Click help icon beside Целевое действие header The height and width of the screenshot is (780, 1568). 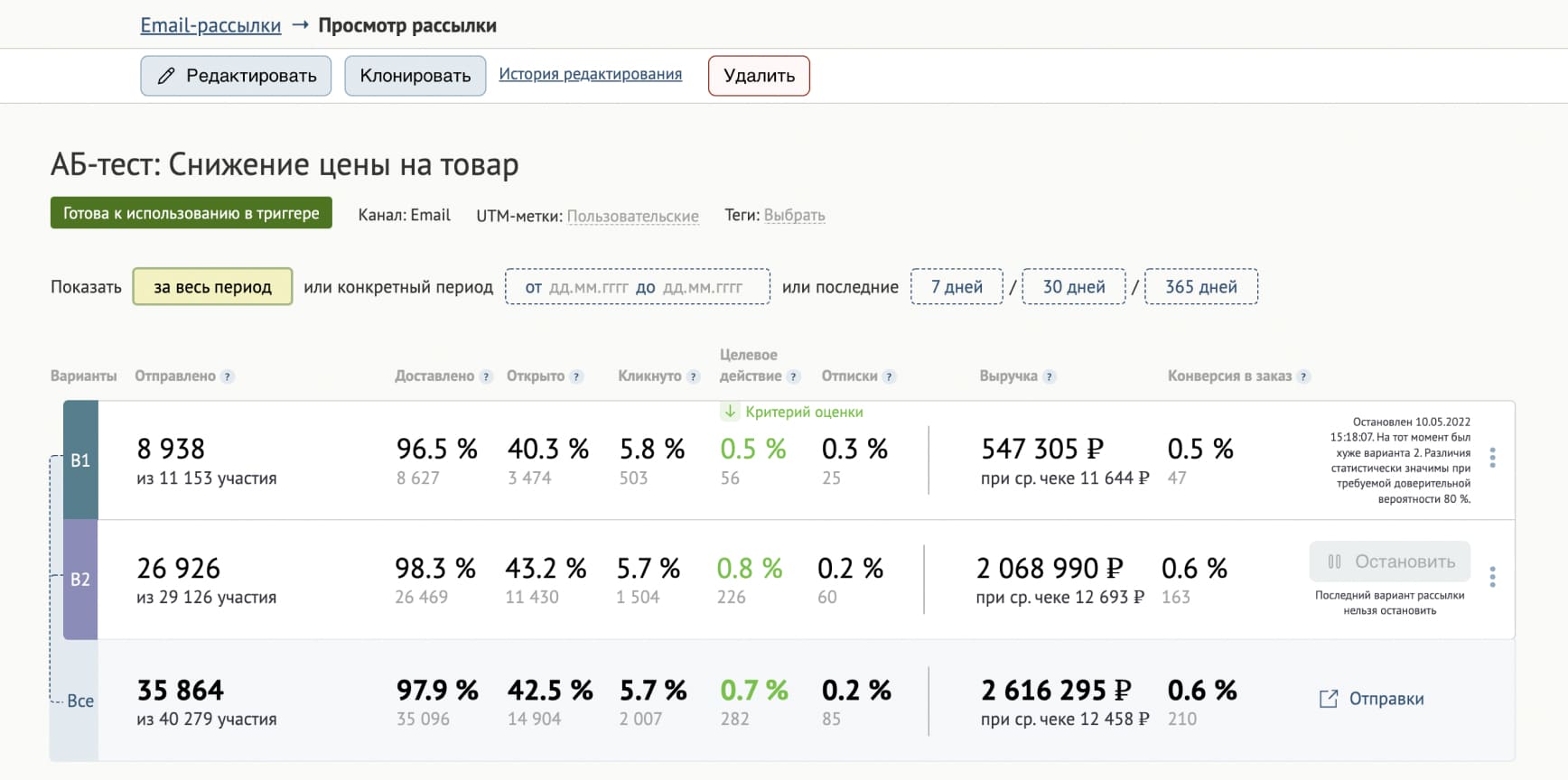[793, 376]
